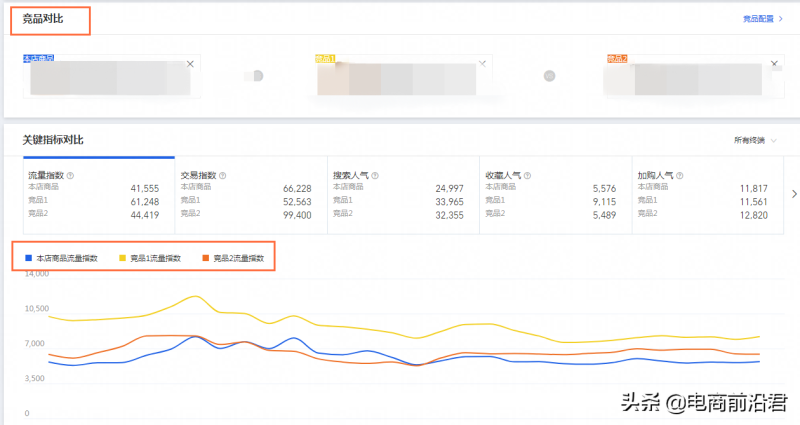Open the 所有终端 dropdown
Screen dimensions: 800x425
tap(755, 140)
